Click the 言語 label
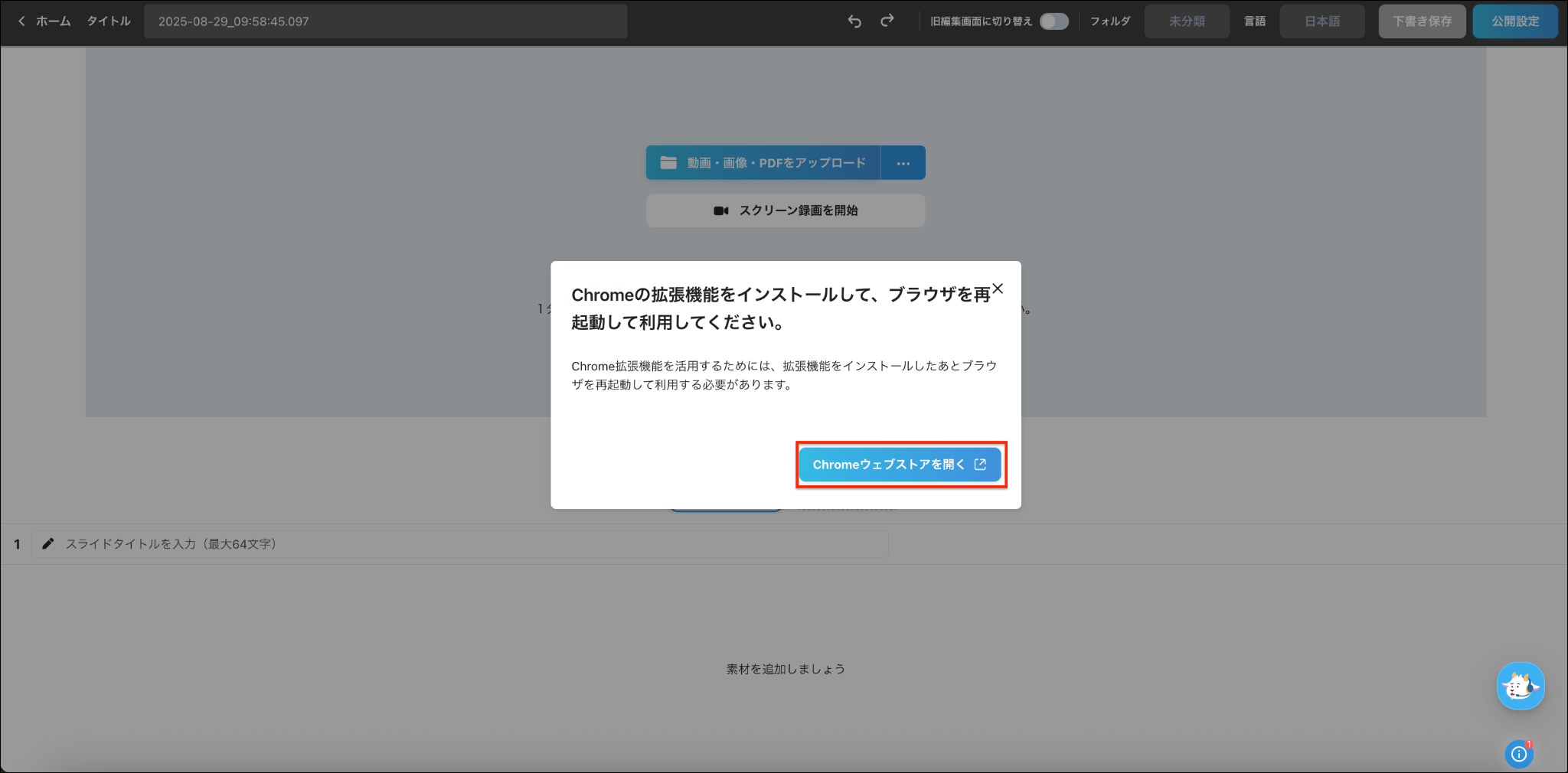This screenshot has width=1568, height=773. click(1255, 21)
